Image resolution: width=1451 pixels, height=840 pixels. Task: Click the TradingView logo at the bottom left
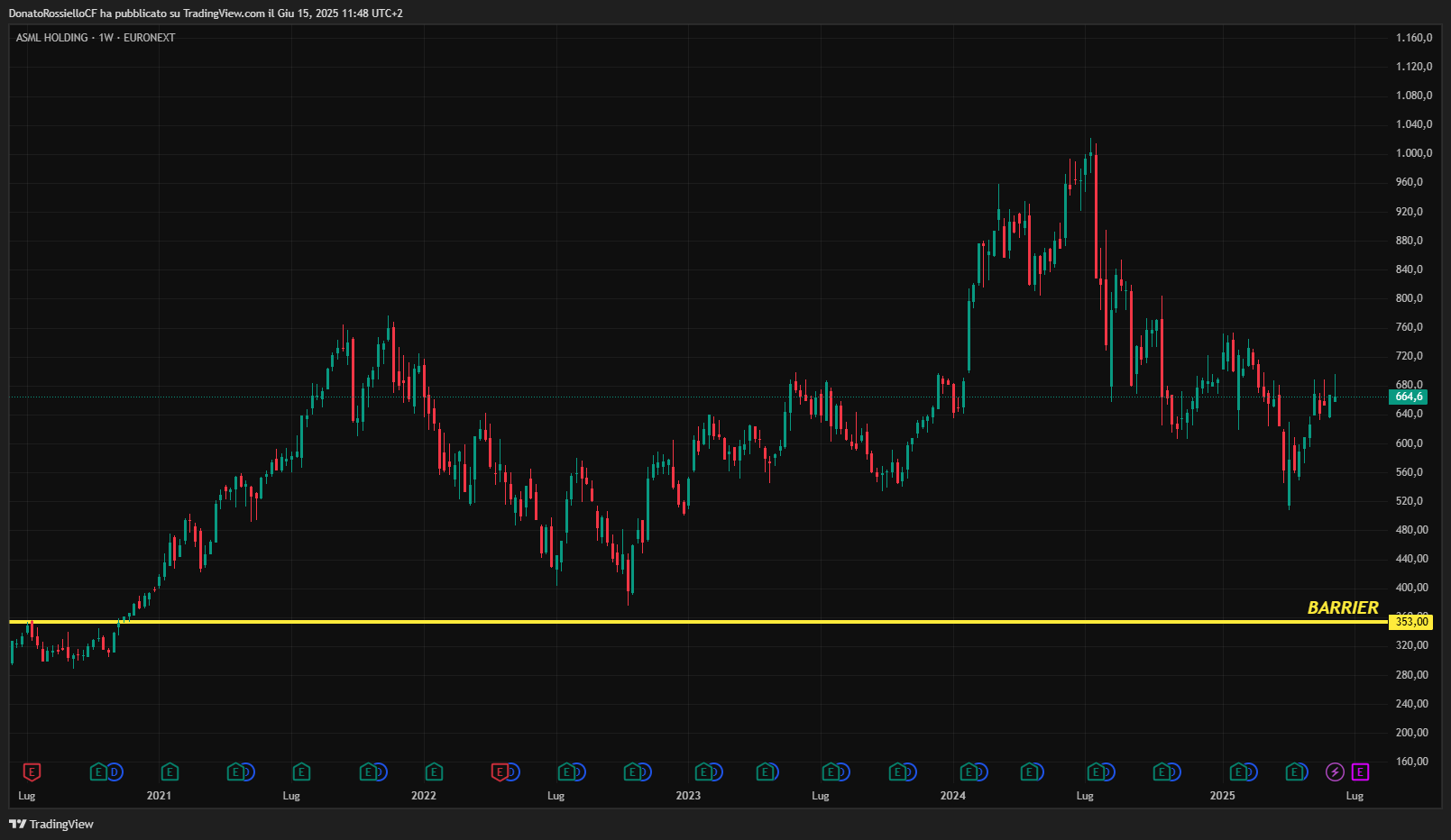click(x=51, y=824)
